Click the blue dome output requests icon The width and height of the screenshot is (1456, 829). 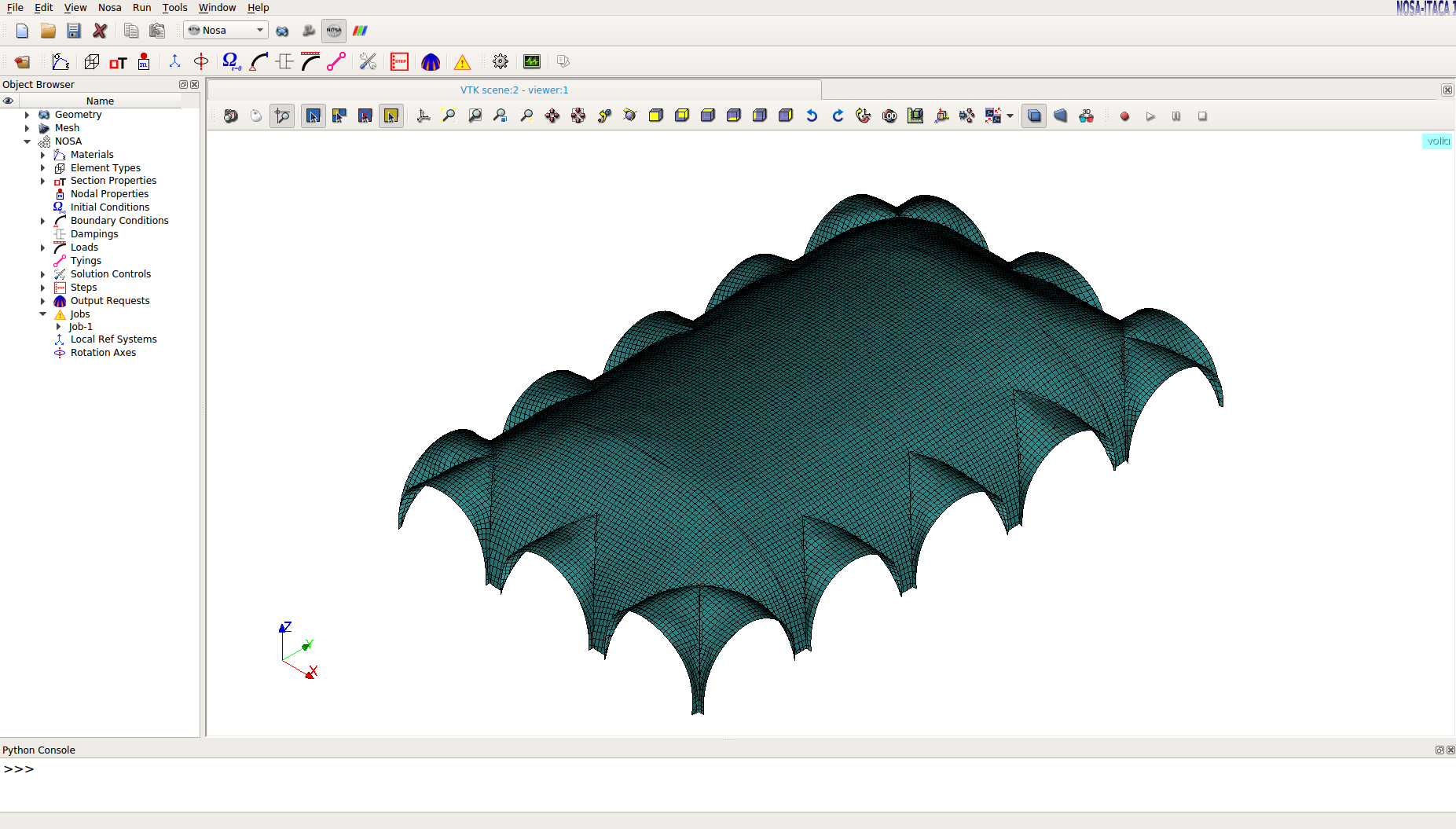[x=431, y=61]
